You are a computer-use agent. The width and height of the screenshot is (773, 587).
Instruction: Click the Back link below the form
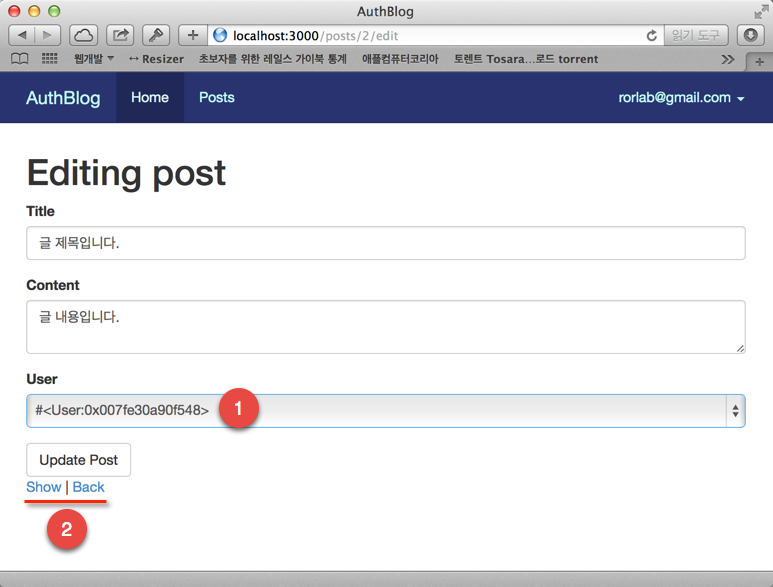(88, 487)
